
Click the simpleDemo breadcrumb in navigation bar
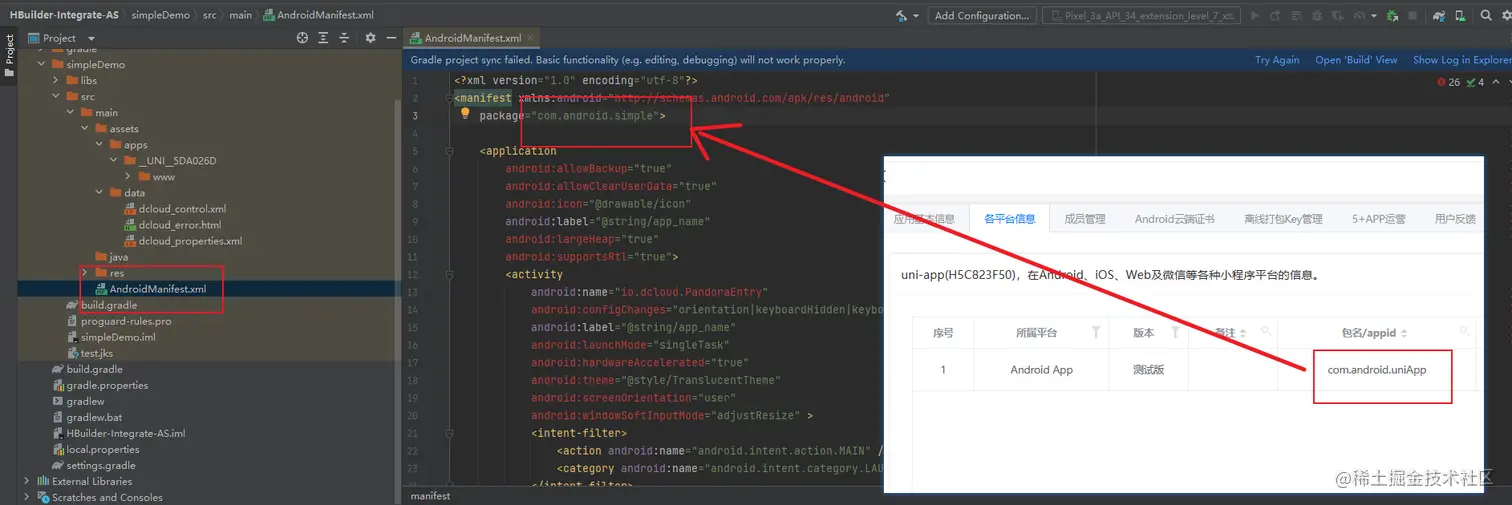[163, 16]
